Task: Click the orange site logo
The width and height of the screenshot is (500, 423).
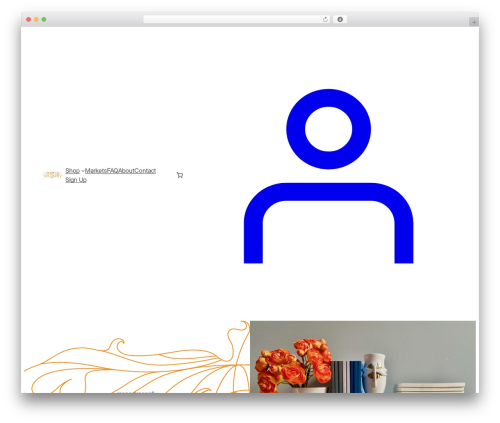Action: pos(53,175)
